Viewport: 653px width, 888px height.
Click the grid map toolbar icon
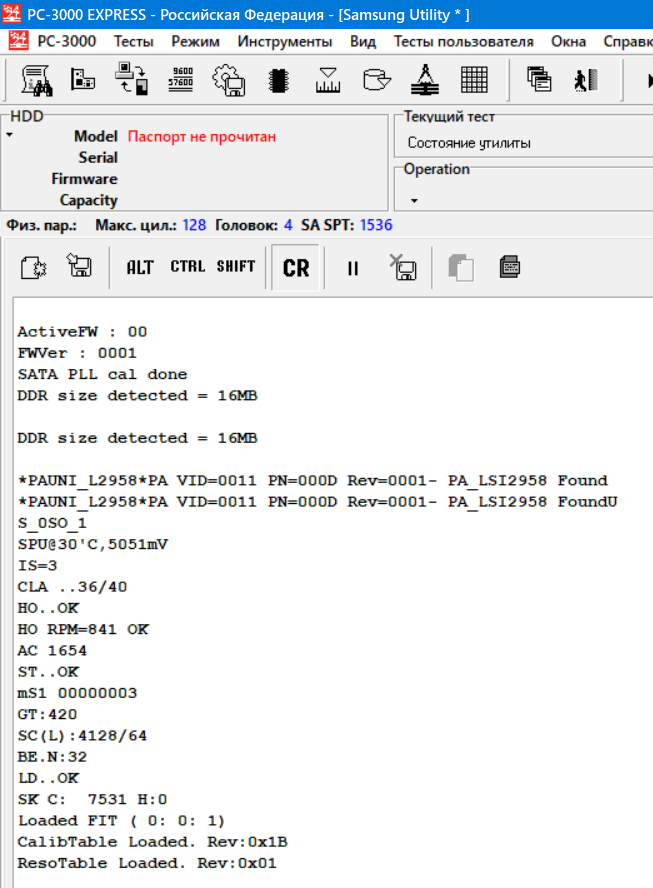[474, 79]
